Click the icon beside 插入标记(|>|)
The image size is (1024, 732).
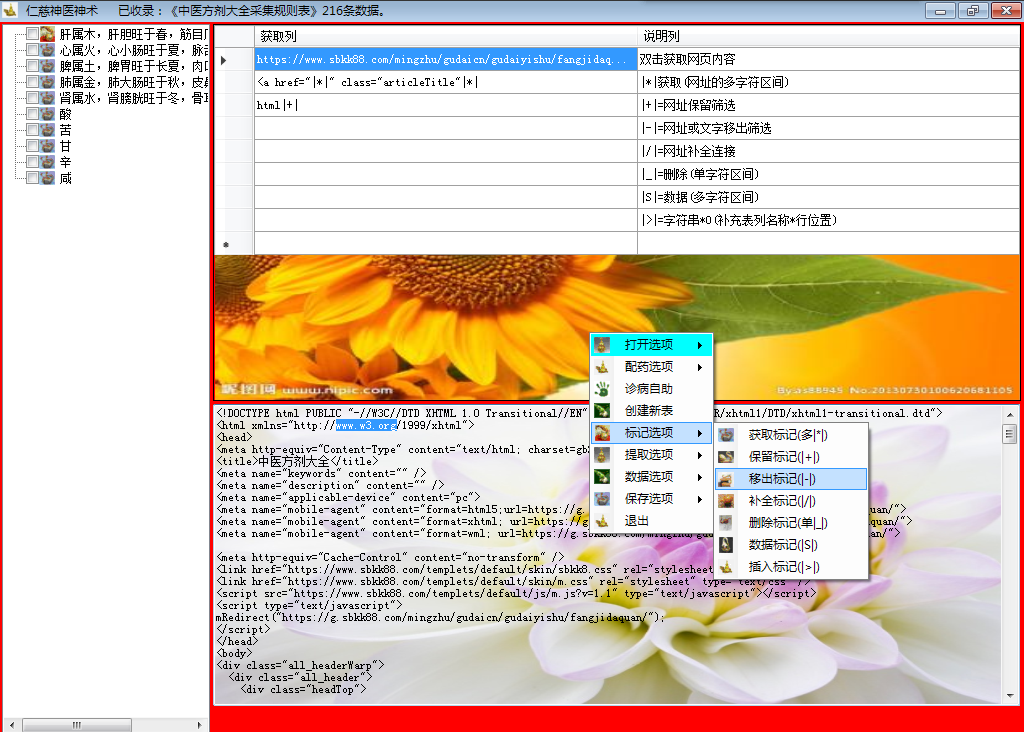pyautogui.click(x=726, y=567)
